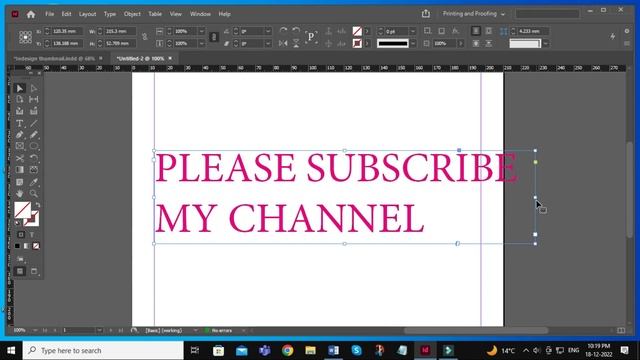Select the Gradient Swatch tool
Screen dimensions: 640x360
[x=20, y=170]
